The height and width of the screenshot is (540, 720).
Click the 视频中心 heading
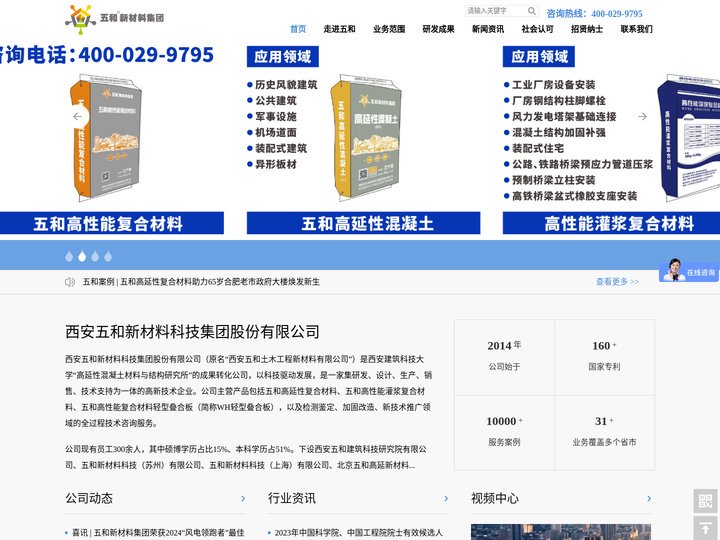(495, 499)
